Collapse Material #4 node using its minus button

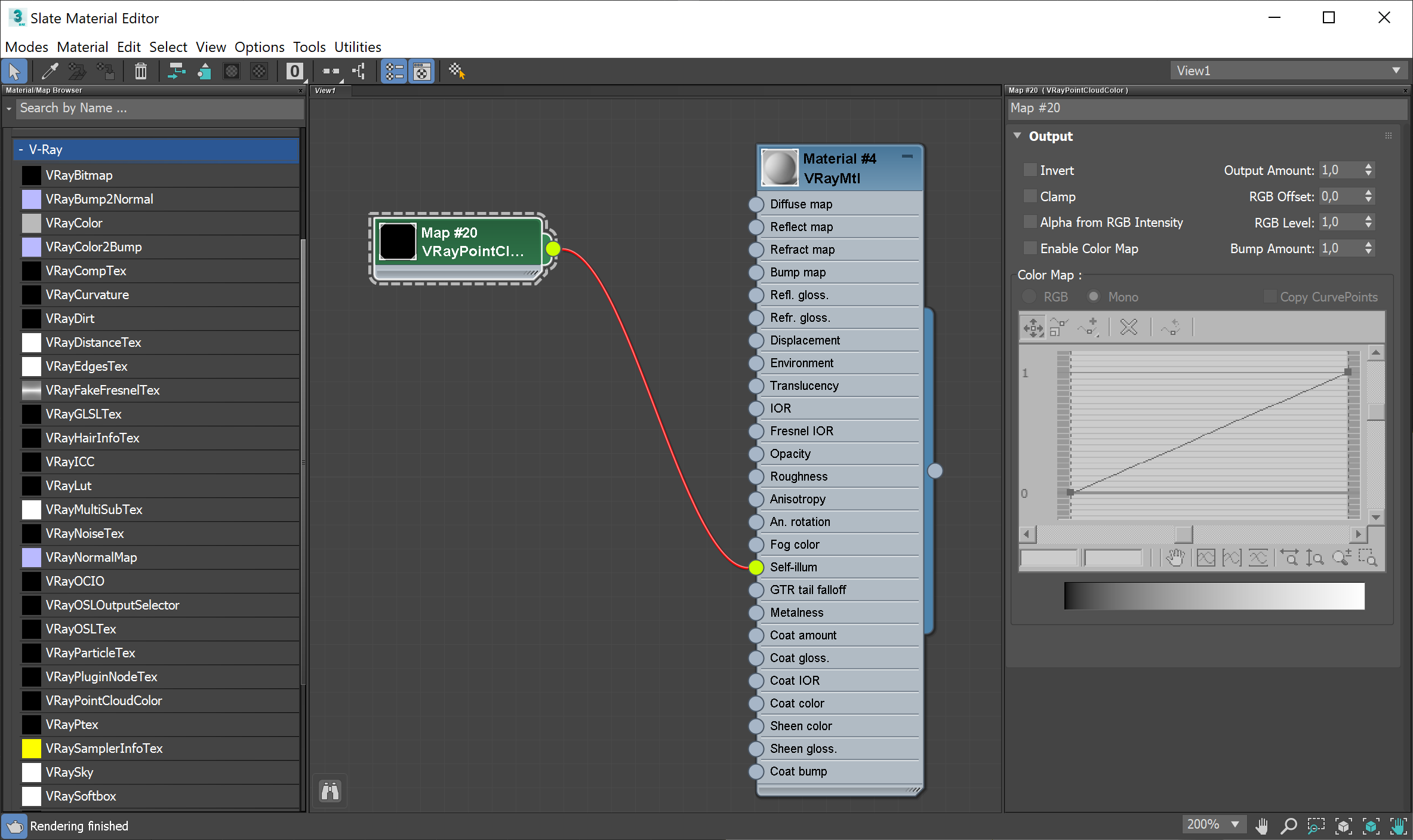(x=908, y=156)
